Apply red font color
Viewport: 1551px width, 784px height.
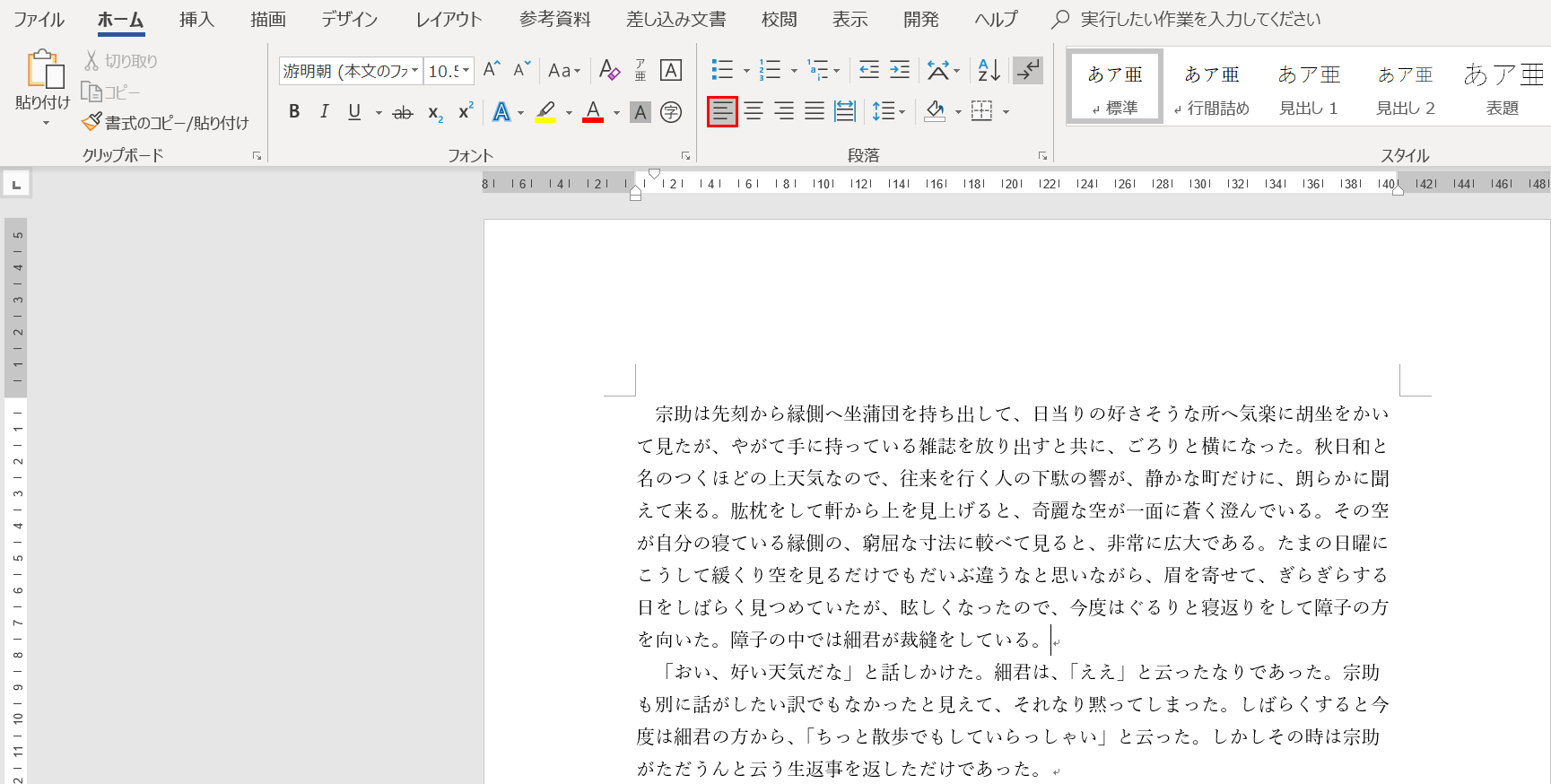tap(593, 112)
